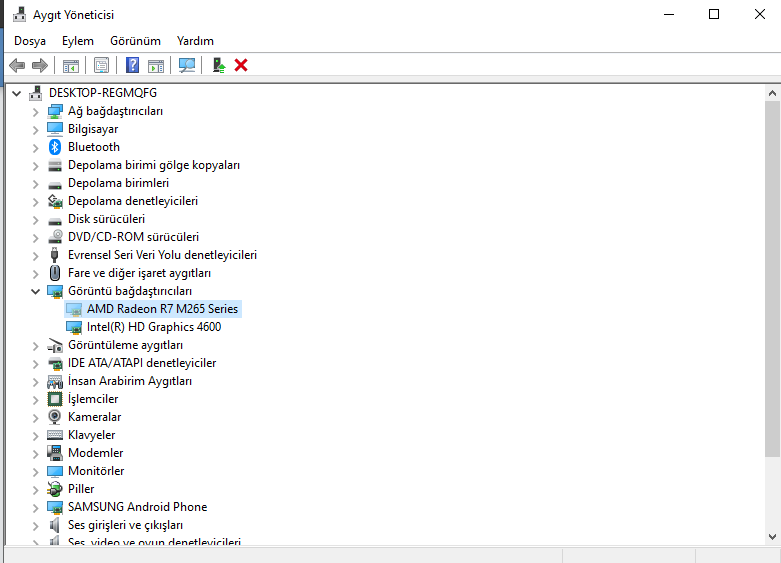The width and height of the screenshot is (781, 563).
Task: Click the Ses girişleri ve çıkışları speaker icon
Action: coord(55,525)
